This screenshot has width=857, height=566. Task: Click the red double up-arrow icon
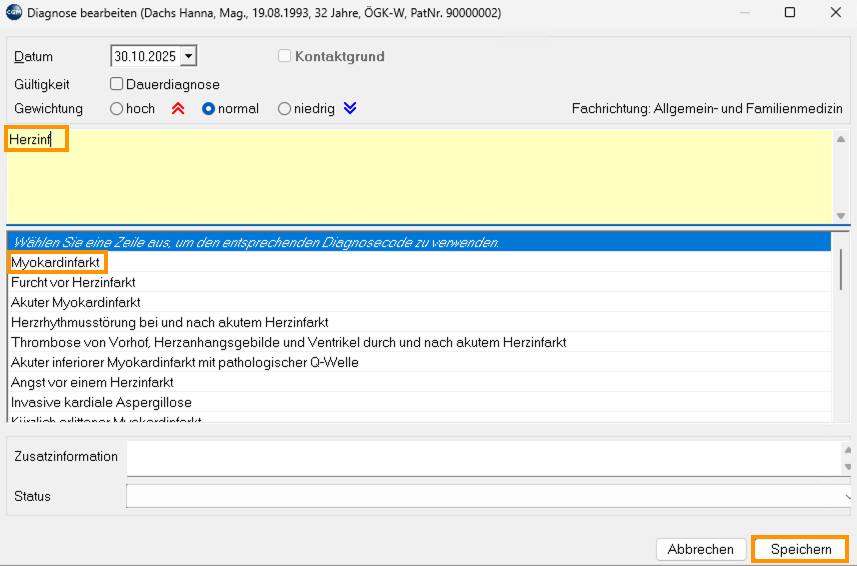pos(178,109)
